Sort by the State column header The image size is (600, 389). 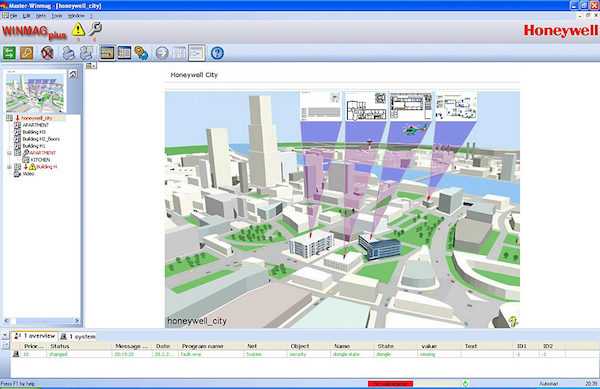tap(396, 346)
